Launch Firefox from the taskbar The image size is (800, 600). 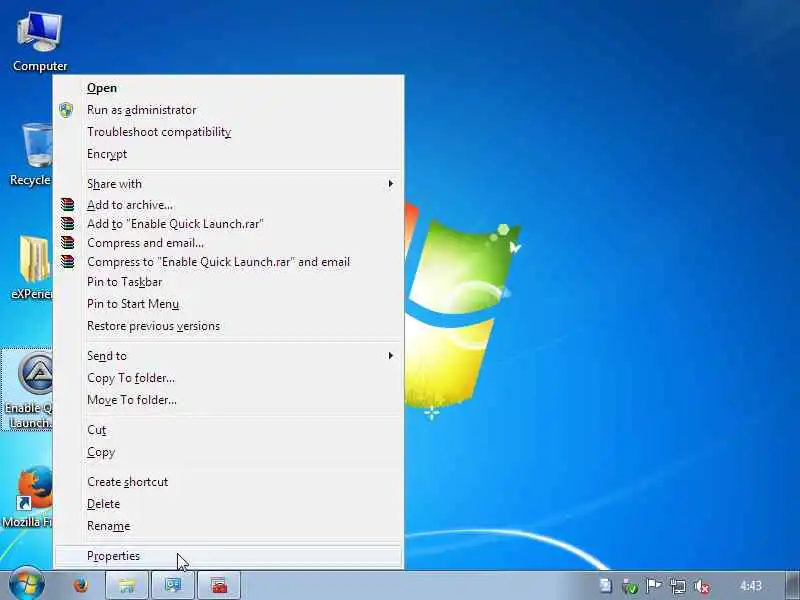pyautogui.click(x=81, y=585)
